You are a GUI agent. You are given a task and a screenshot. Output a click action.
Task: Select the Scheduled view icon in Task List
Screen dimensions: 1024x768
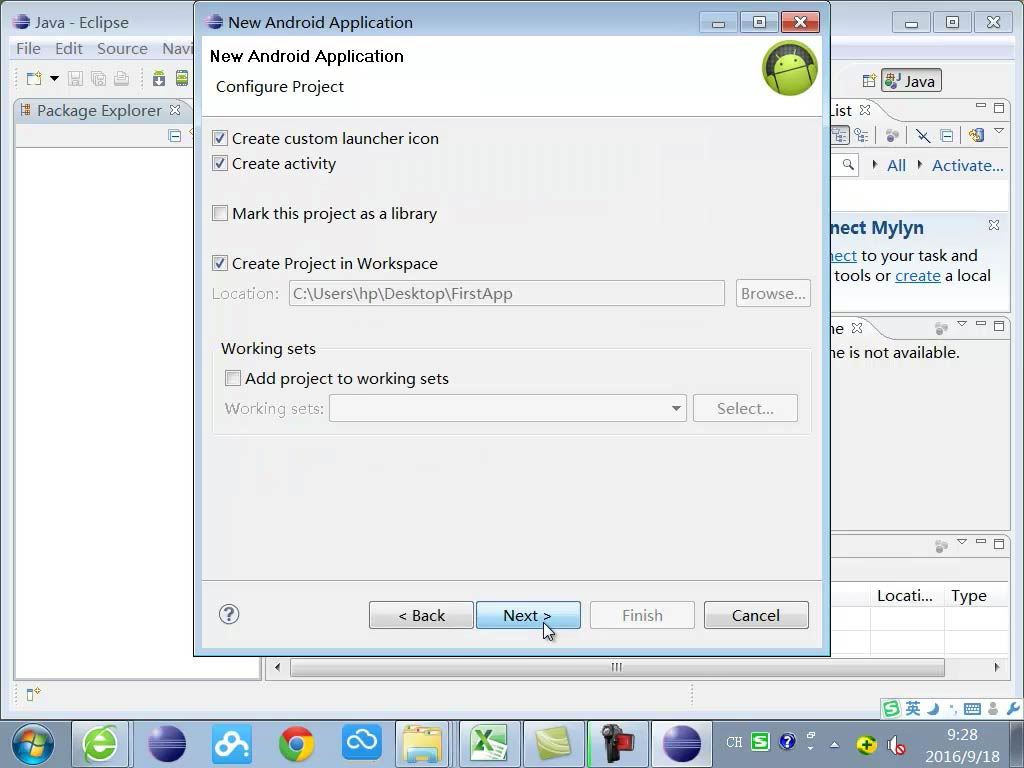(861, 135)
